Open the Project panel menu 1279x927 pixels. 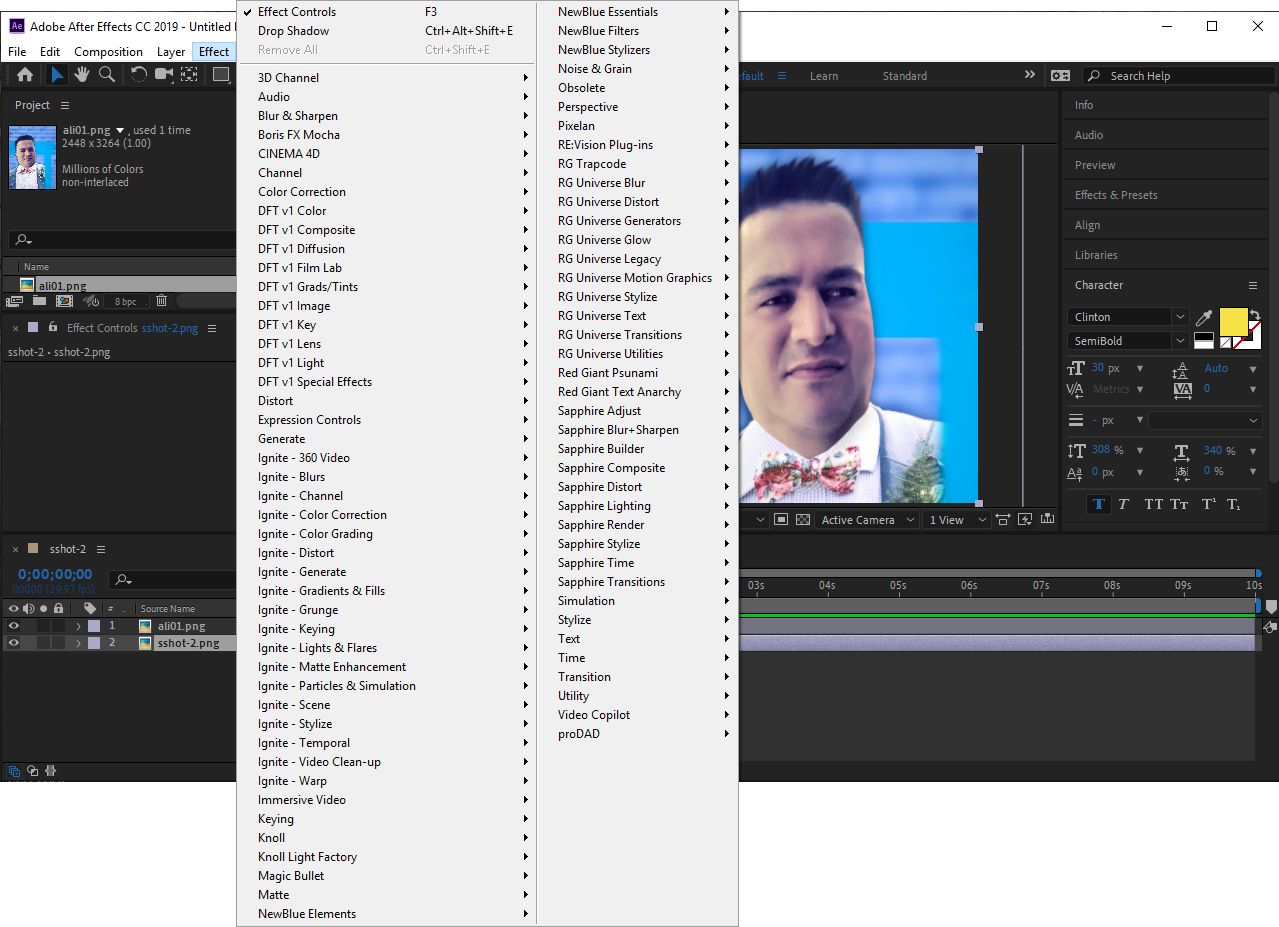point(65,105)
